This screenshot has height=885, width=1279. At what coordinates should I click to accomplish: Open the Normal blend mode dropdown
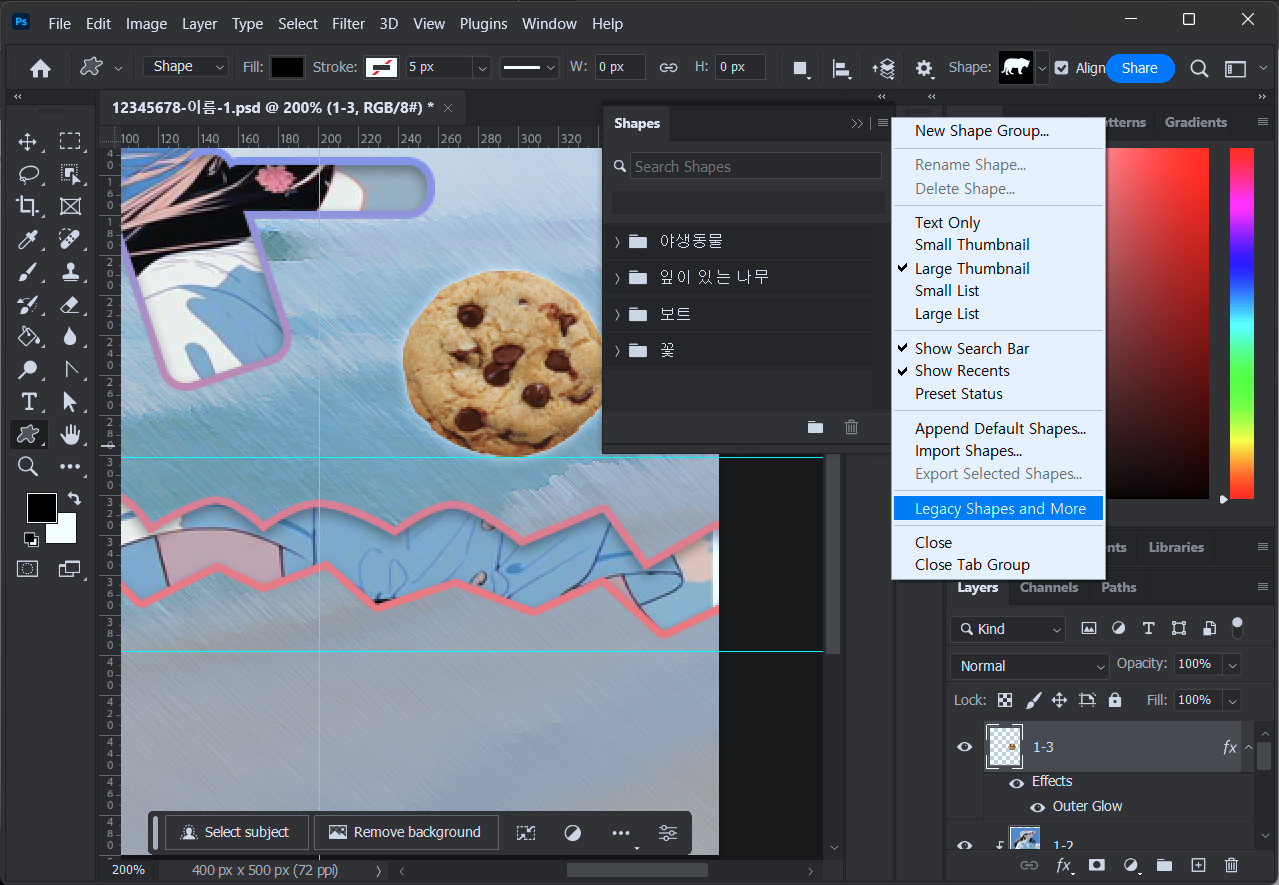pyautogui.click(x=1030, y=666)
